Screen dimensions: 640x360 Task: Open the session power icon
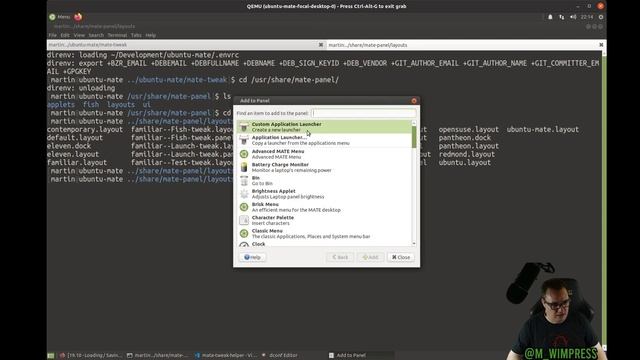(x=601, y=17)
